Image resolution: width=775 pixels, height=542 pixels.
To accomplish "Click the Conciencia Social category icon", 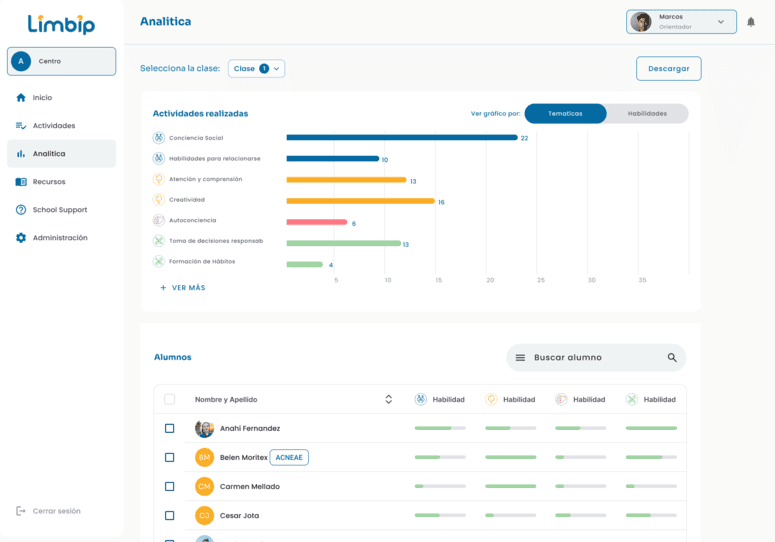I will (x=158, y=138).
